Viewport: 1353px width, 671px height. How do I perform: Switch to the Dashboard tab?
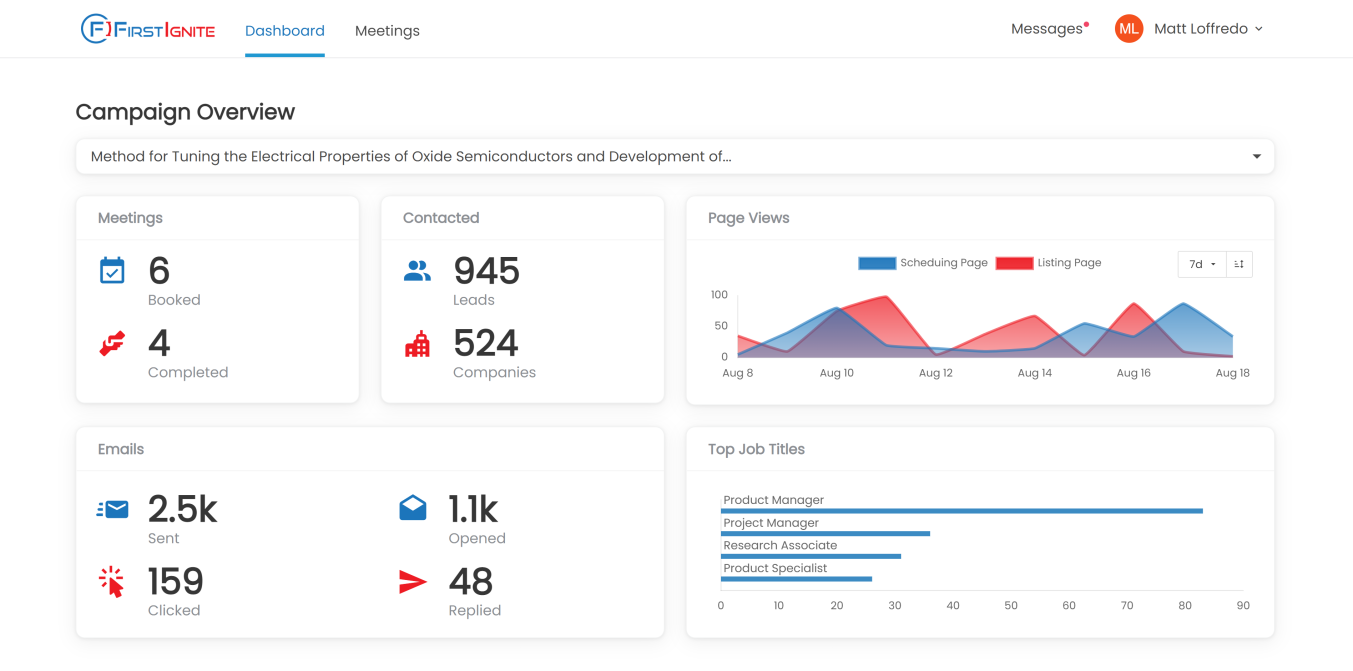point(285,31)
